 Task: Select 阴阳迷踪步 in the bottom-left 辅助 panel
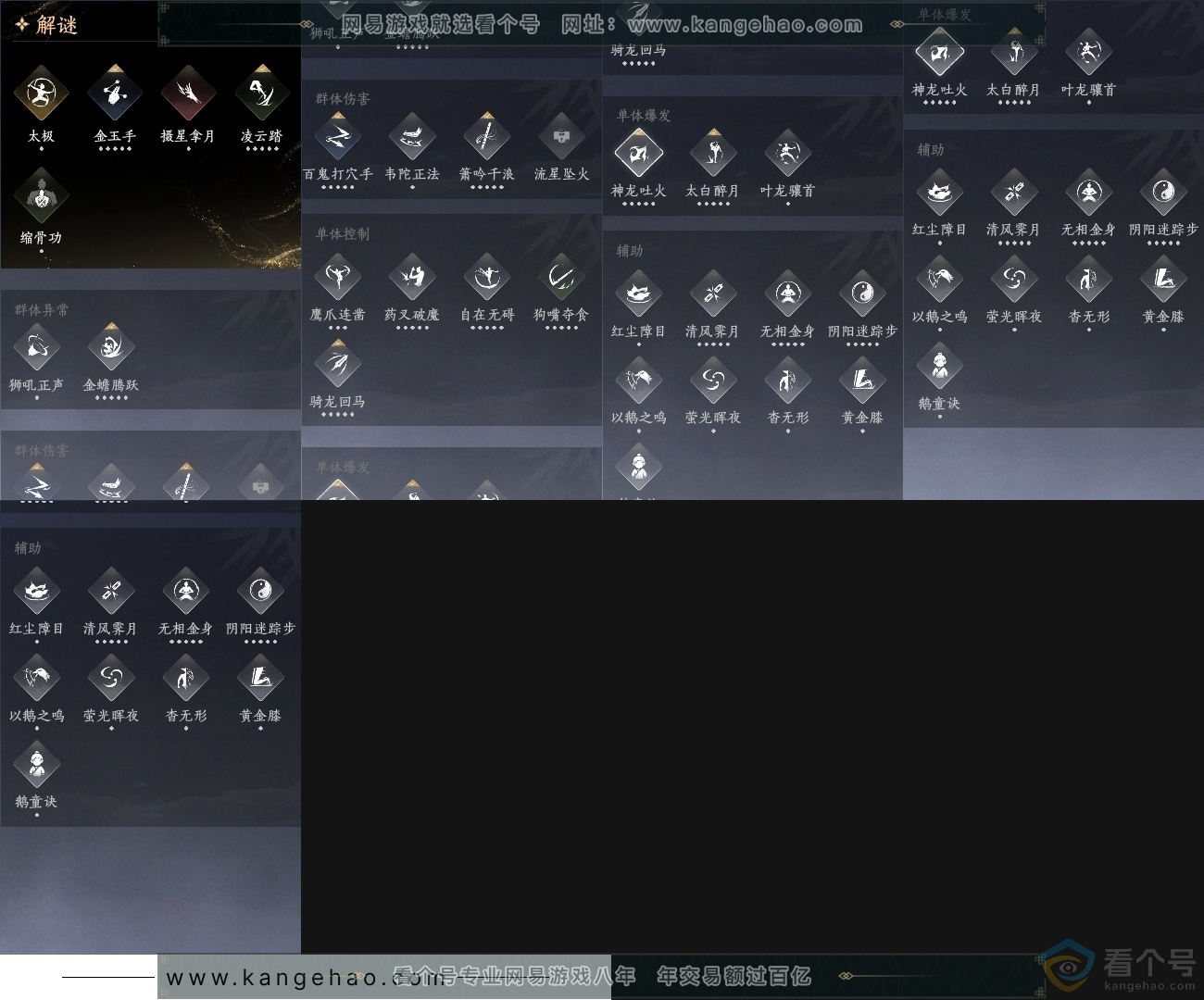pyautogui.click(x=260, y=592)
